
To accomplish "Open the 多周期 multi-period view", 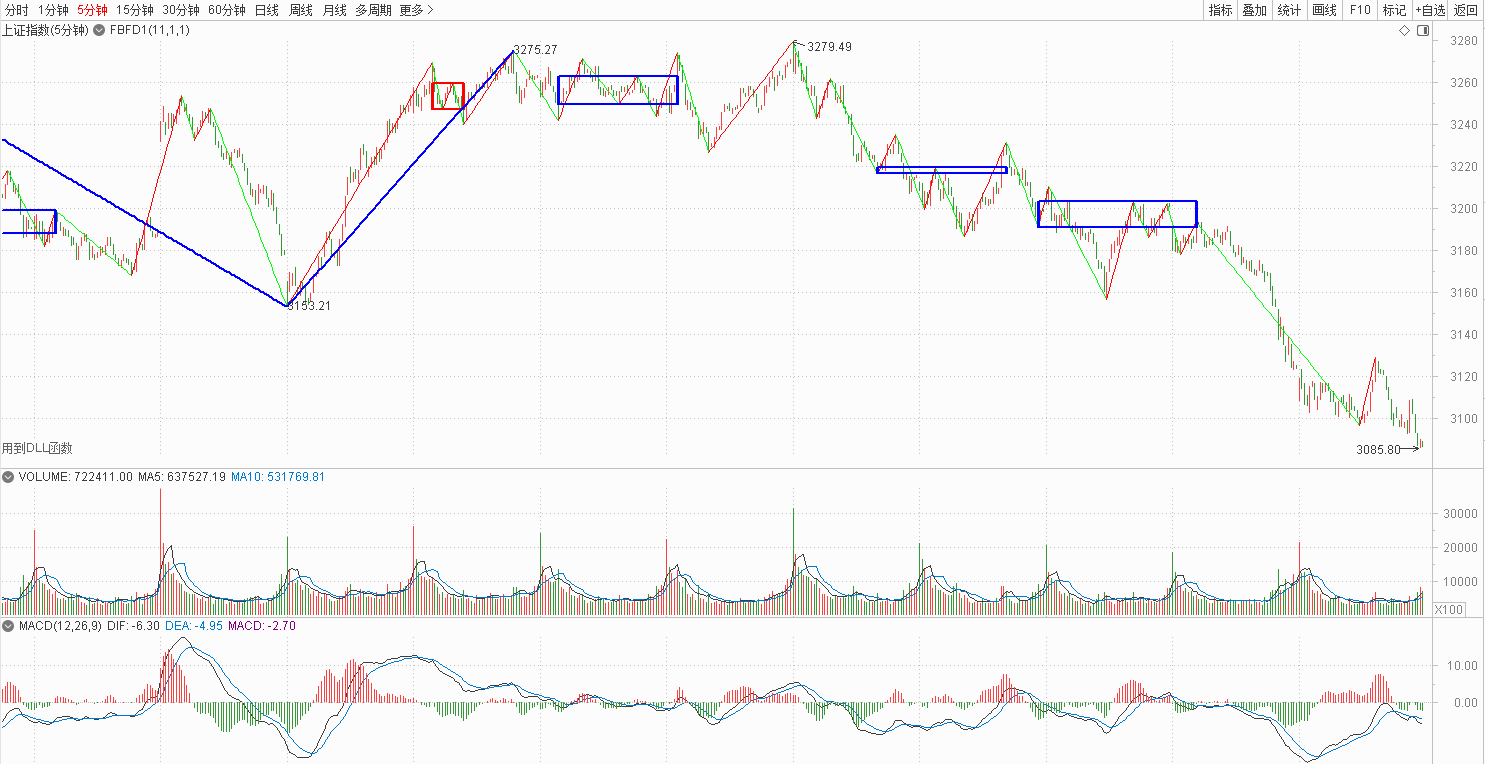I will point(373,10).
